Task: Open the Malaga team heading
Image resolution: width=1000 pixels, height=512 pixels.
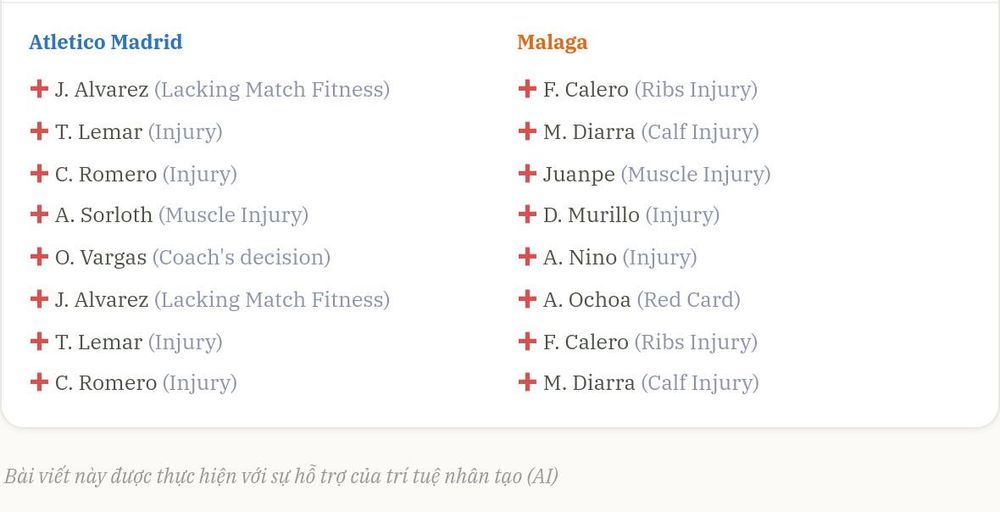Action: click(x=552, y=43)
